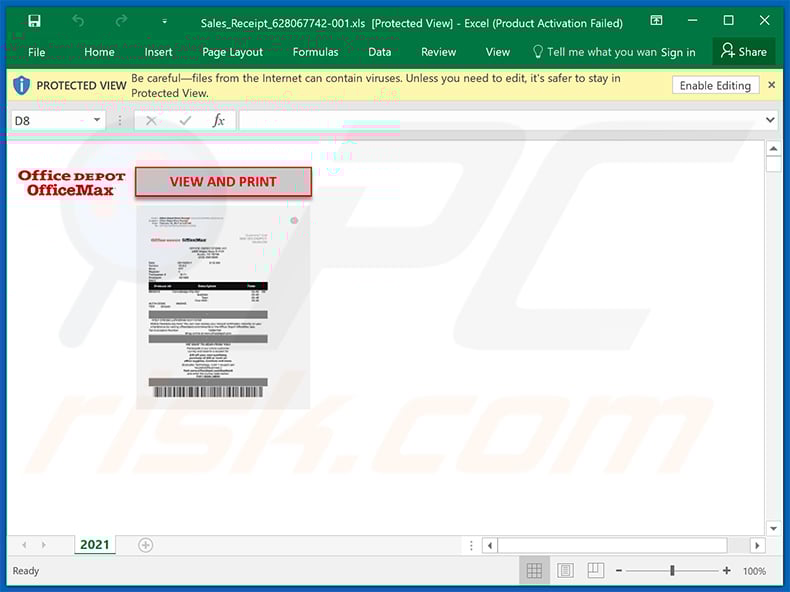790x592 pixels.
Task: Select the View ribbon tab
Action: click(x=498, y=52)
